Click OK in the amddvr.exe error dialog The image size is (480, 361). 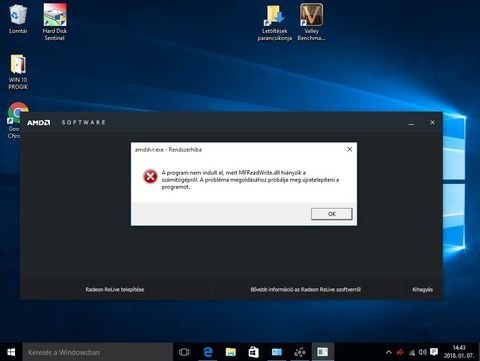331,214
